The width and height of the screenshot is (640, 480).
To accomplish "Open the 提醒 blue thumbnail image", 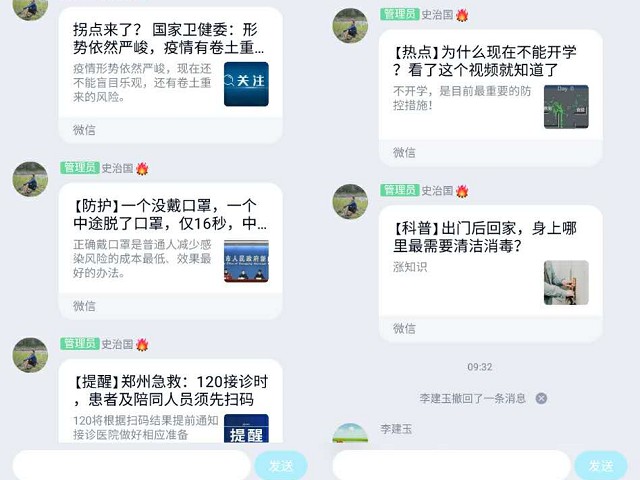I will (x=246, y=429).
